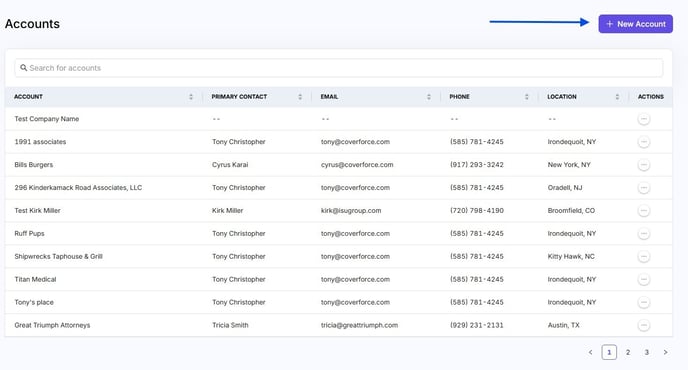Go to next page arrow

(666, 352)
